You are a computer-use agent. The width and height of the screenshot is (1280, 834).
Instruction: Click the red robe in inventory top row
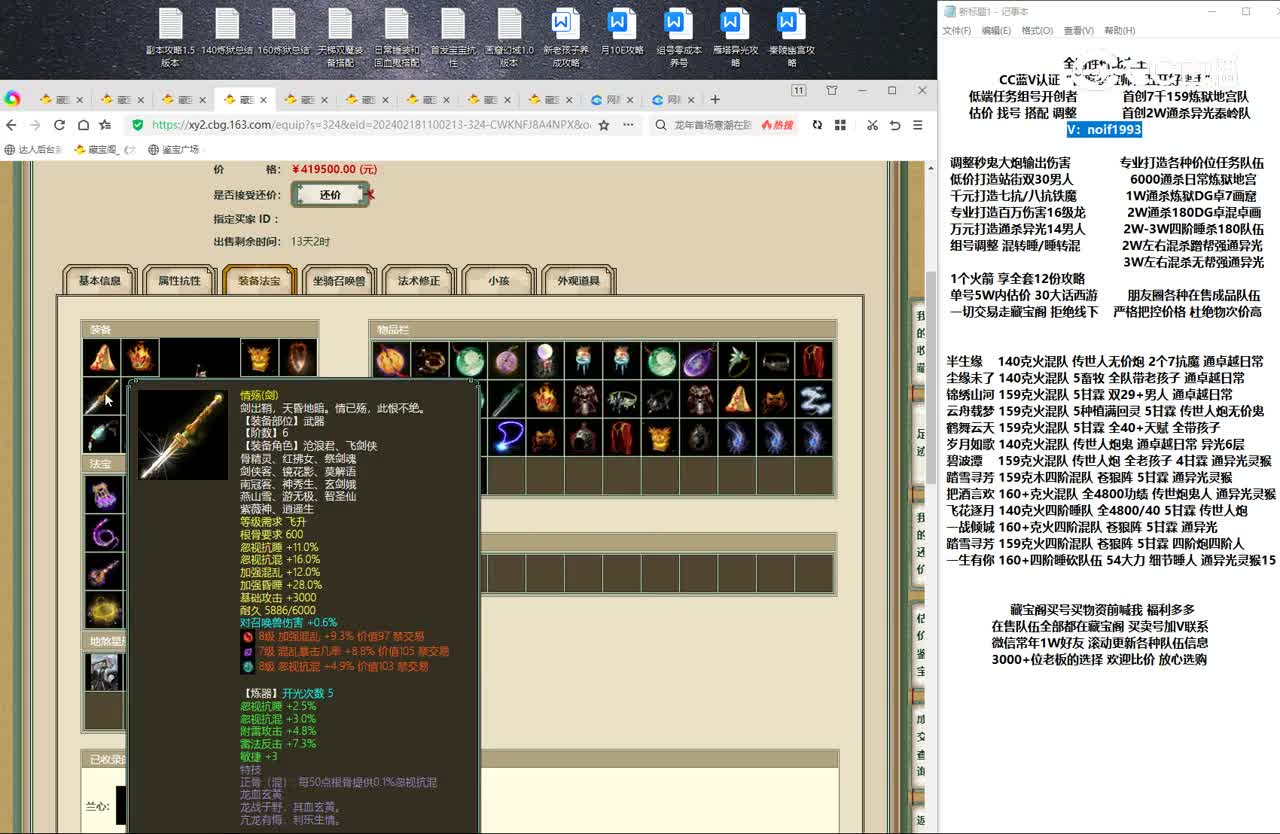(x=815, y=360)
